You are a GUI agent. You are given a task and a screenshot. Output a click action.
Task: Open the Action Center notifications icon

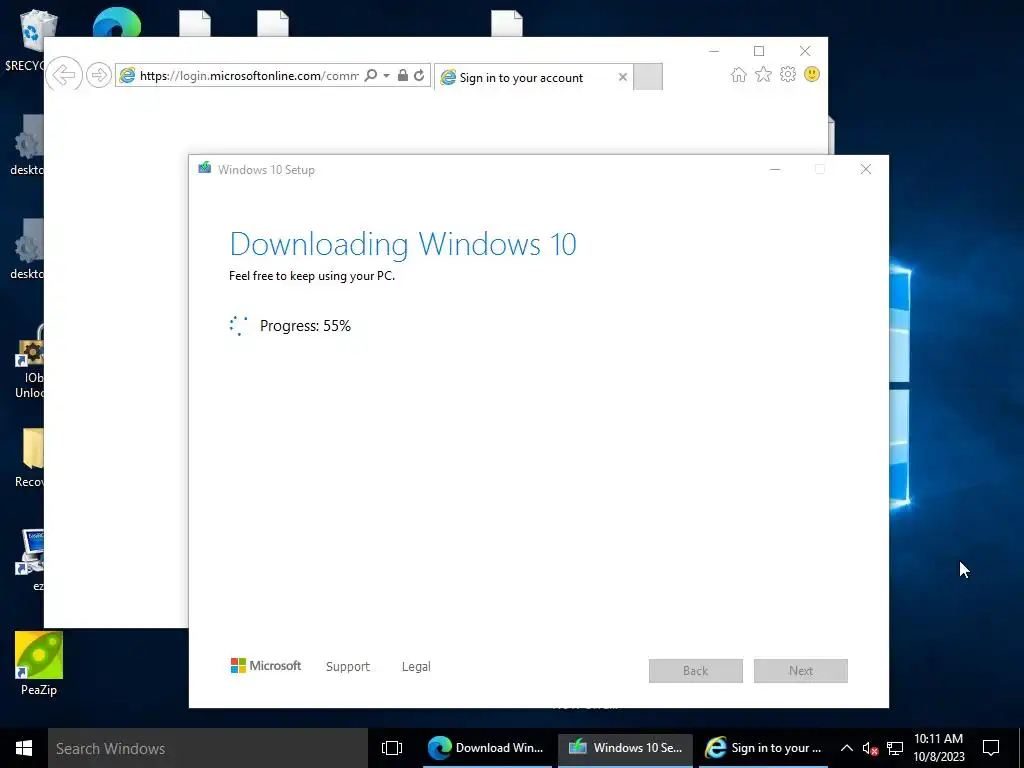991,748
